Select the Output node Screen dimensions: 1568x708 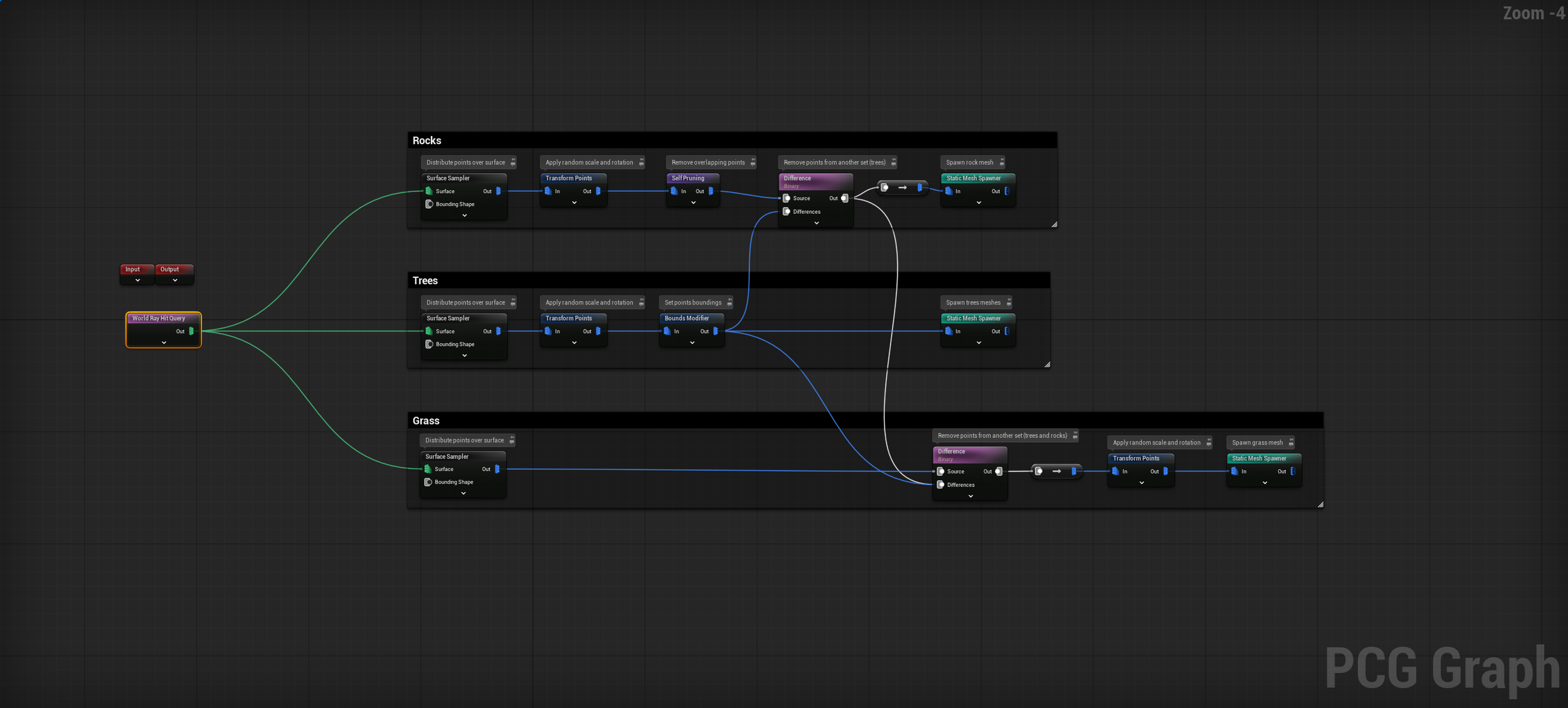click(x=170, y=270)
